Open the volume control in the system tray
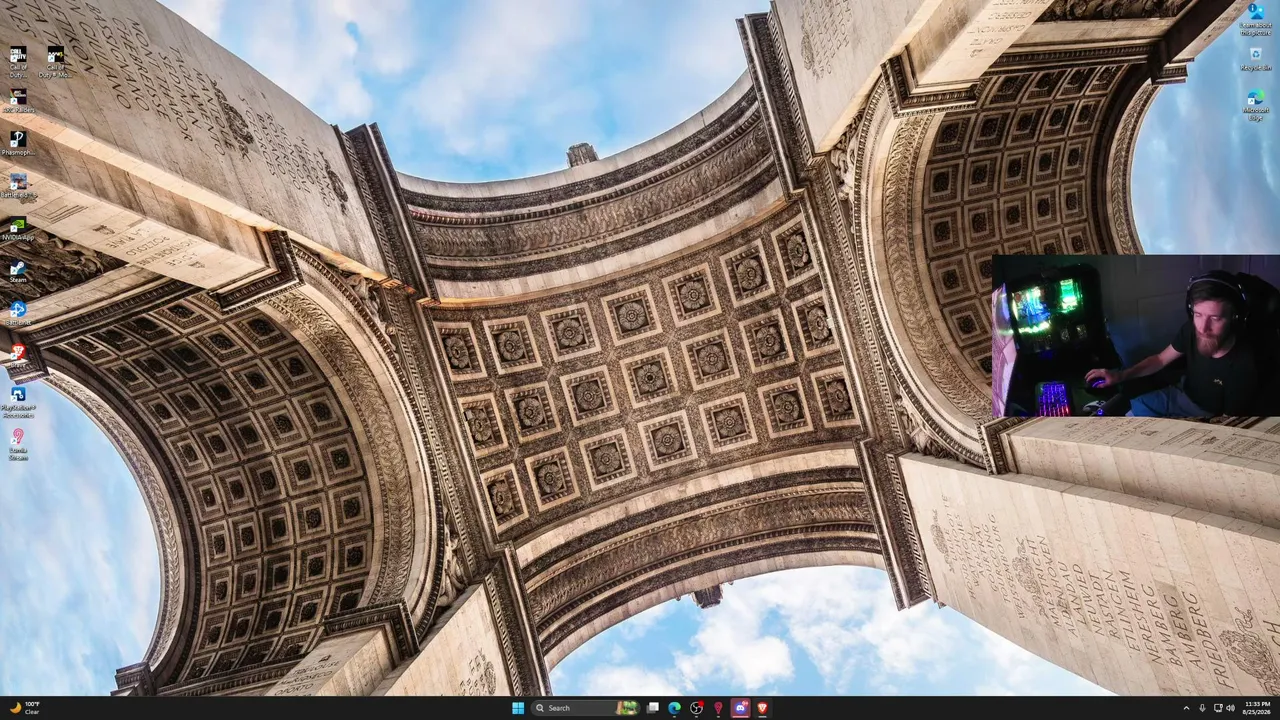This screenshot has height=720, width=1280. pos(1230,708)
